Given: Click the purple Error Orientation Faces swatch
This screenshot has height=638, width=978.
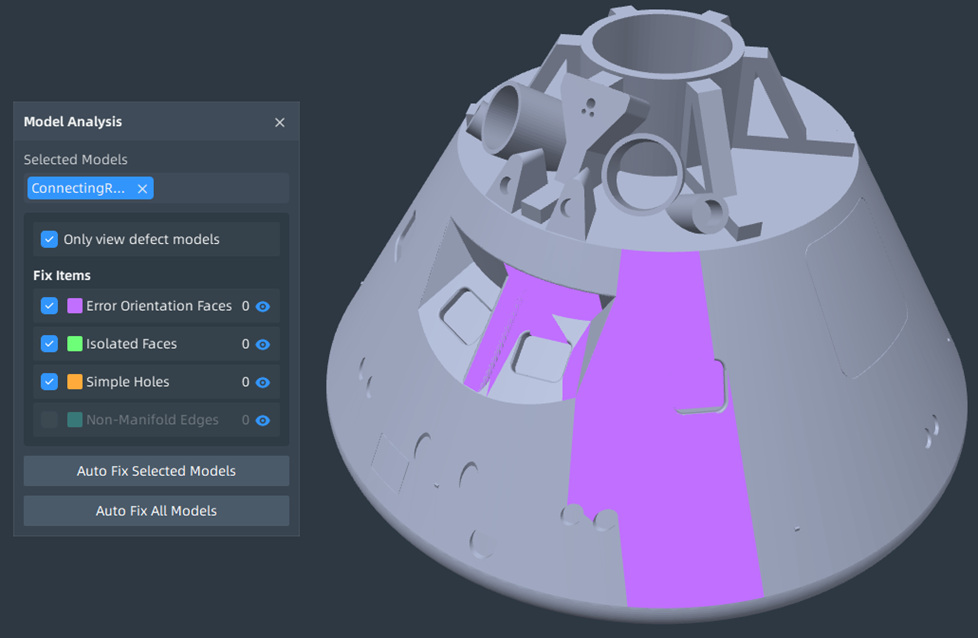Looking at the screenshot, I should 75,306.
